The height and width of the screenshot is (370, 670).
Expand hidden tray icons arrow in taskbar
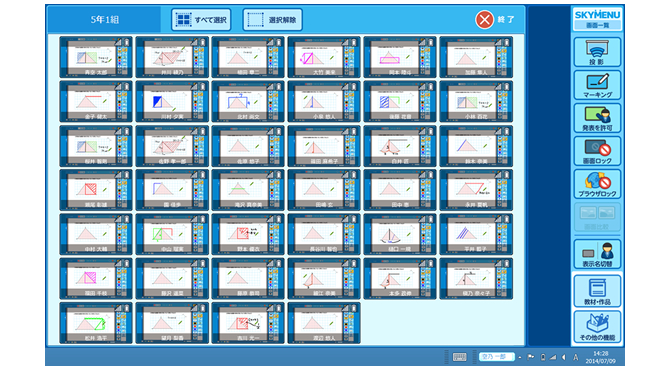[x=520, y=357]
